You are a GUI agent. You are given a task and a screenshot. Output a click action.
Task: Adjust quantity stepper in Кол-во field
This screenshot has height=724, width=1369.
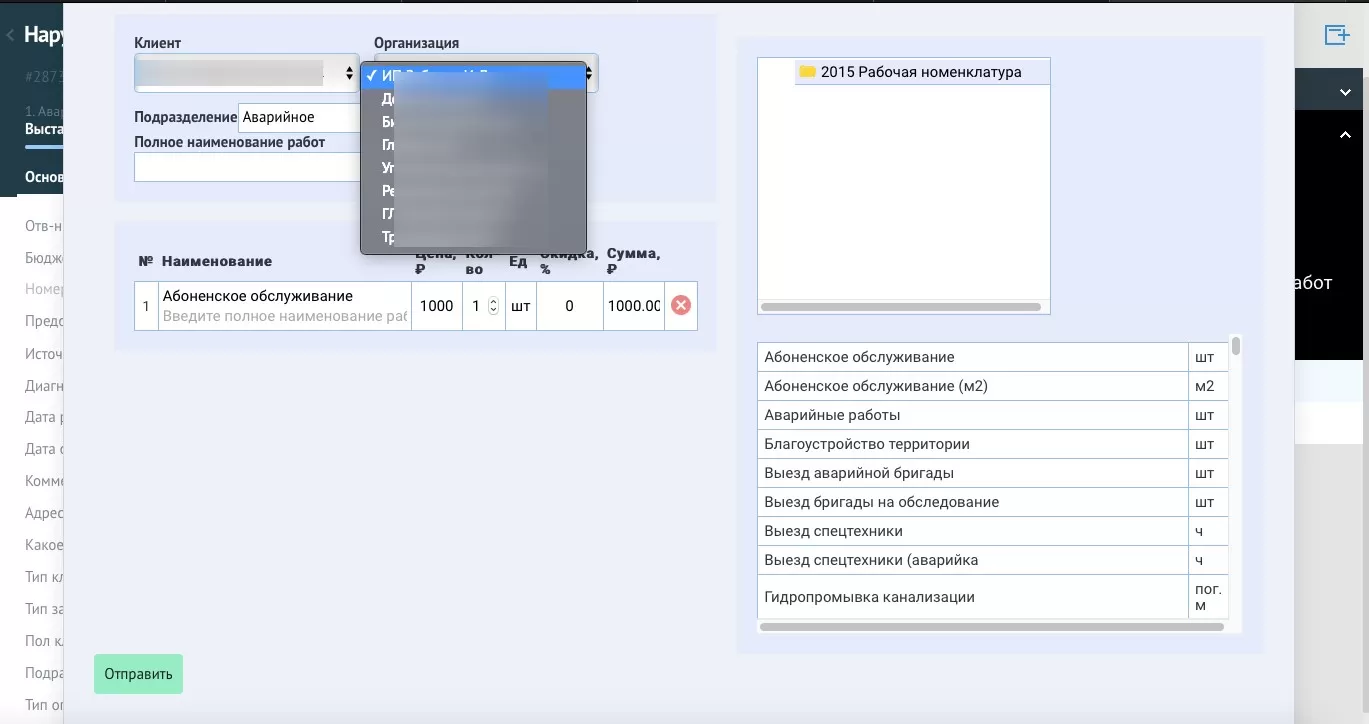[493, 306]
